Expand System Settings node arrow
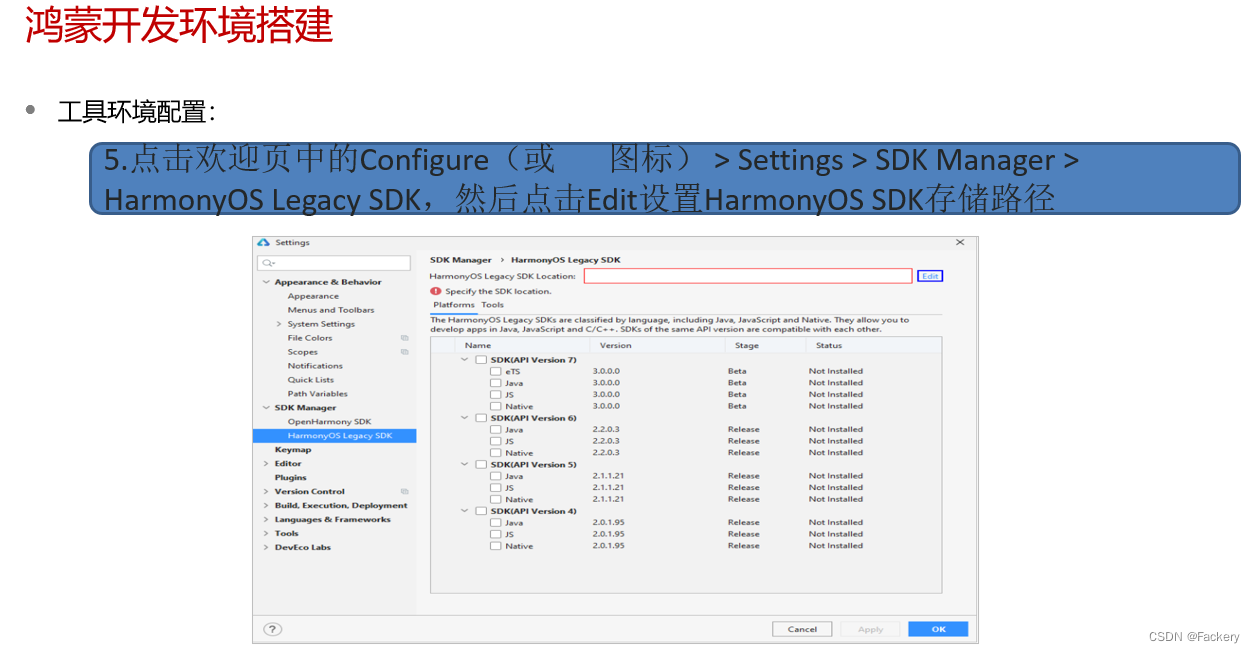The width and height of the screenshot is (1255, 653). pos(279,324)
